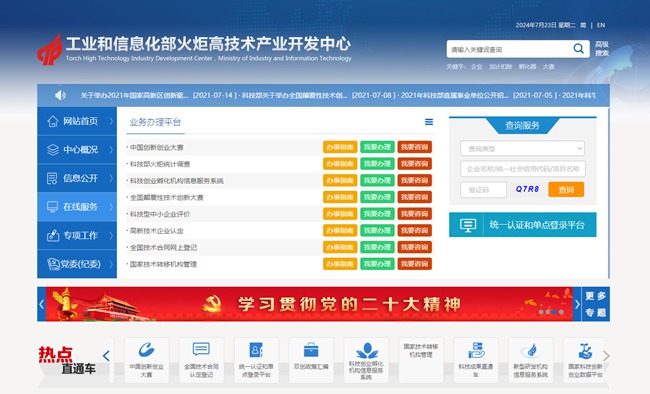Image resolution: width=650 pixels, height=394 pixels.
Task: Open 统一认证和单点登录平台 hot-link card
Action: point(256,360)
